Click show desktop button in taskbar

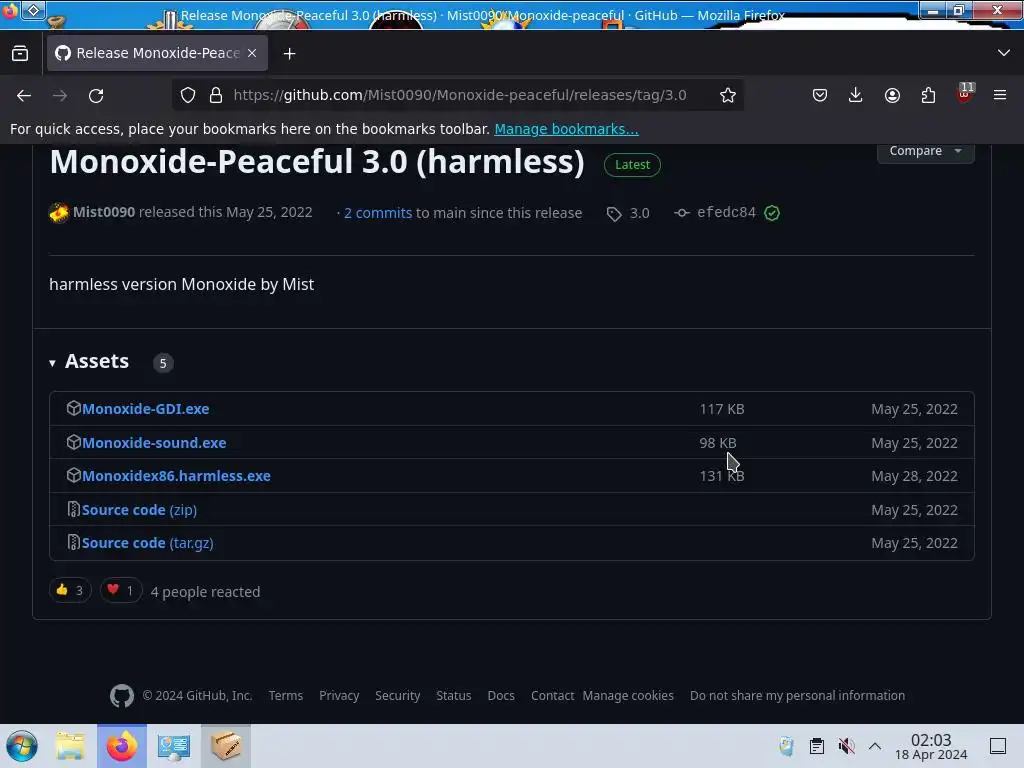tap(998, 746)
